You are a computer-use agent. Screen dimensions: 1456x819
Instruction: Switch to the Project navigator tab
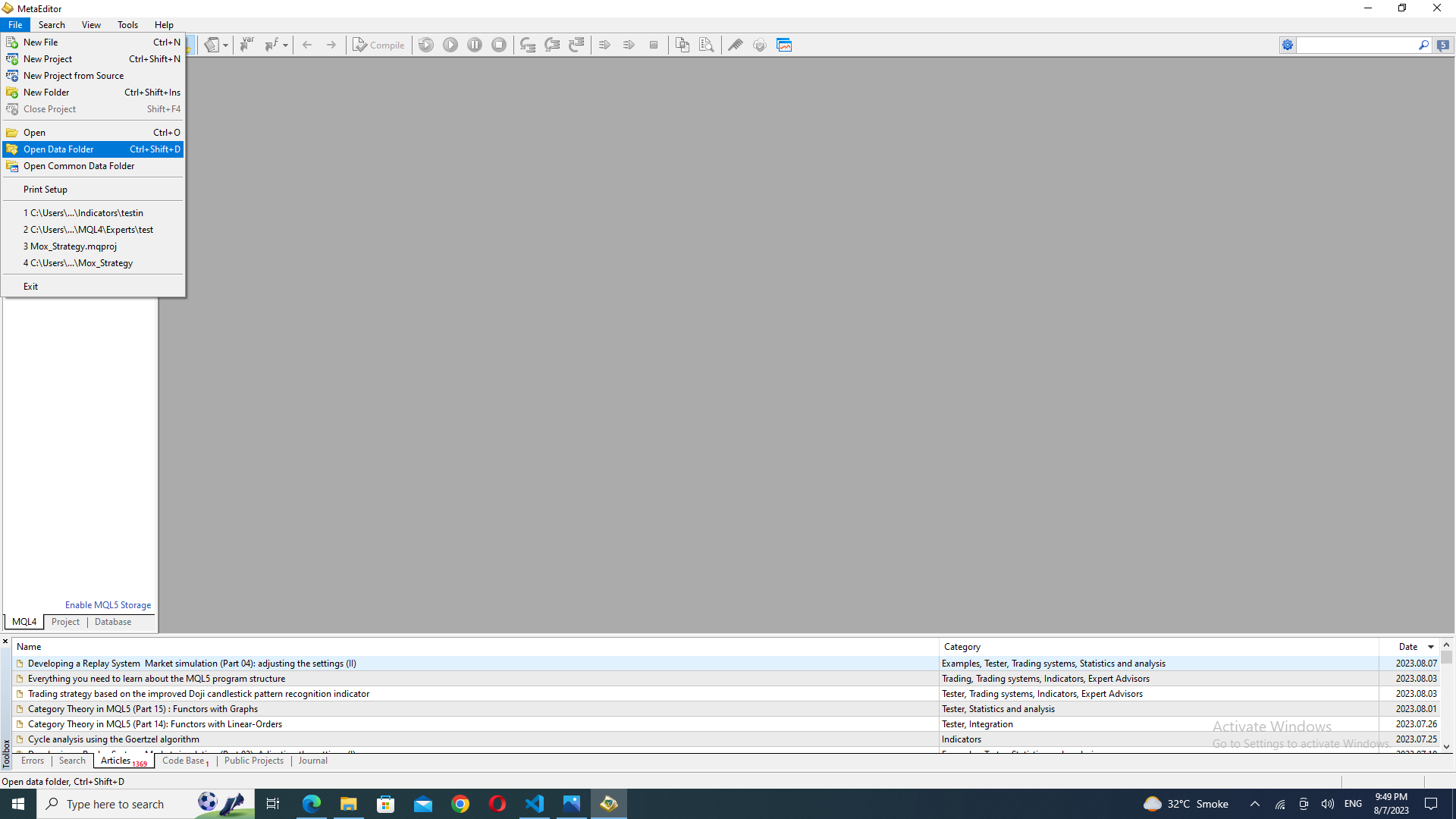coord(65,622)
